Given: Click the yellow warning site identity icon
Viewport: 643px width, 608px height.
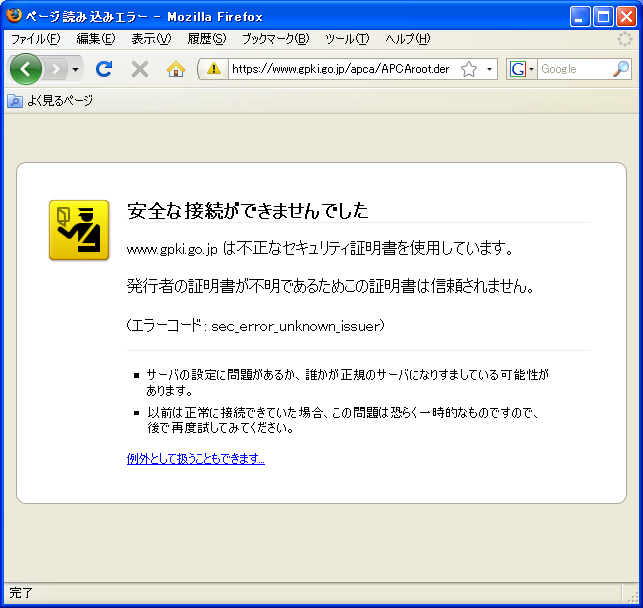Looking at the screenshot, I should [214, 69].
